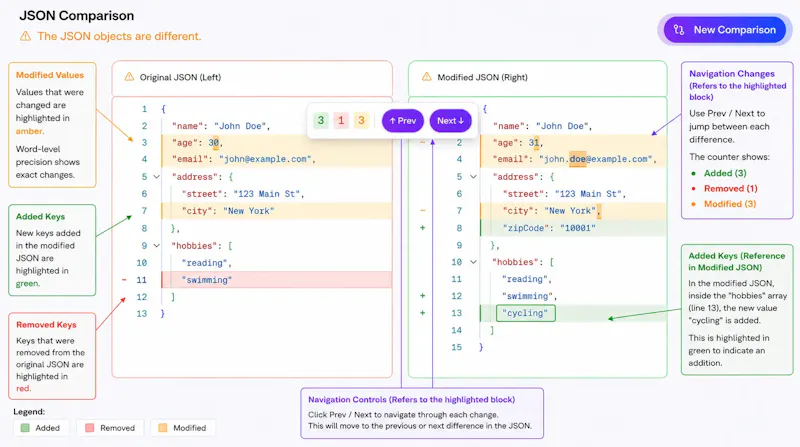Click the Legend: label
The image size is (800, 447).
coord(29,411)
